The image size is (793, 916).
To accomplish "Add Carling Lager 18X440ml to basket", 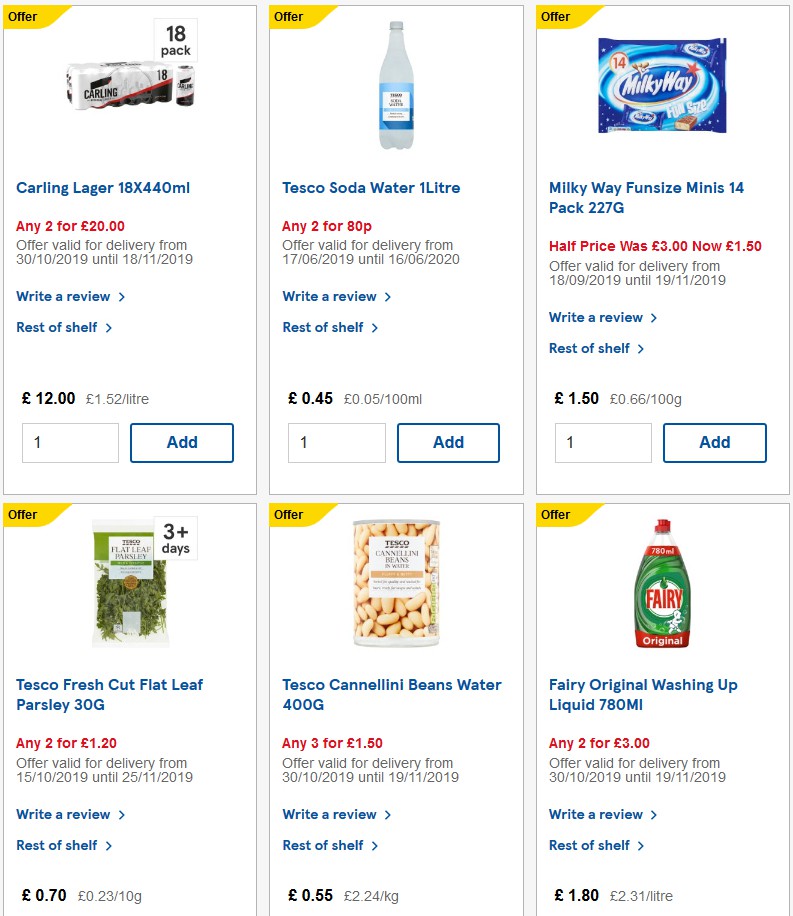I will coord(181,442).
